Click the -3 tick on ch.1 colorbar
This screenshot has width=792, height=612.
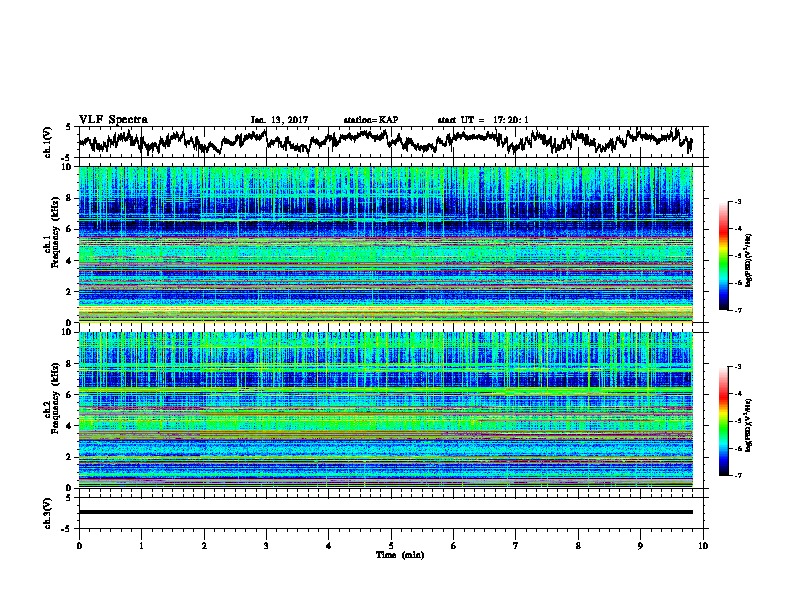pos(737,202)
